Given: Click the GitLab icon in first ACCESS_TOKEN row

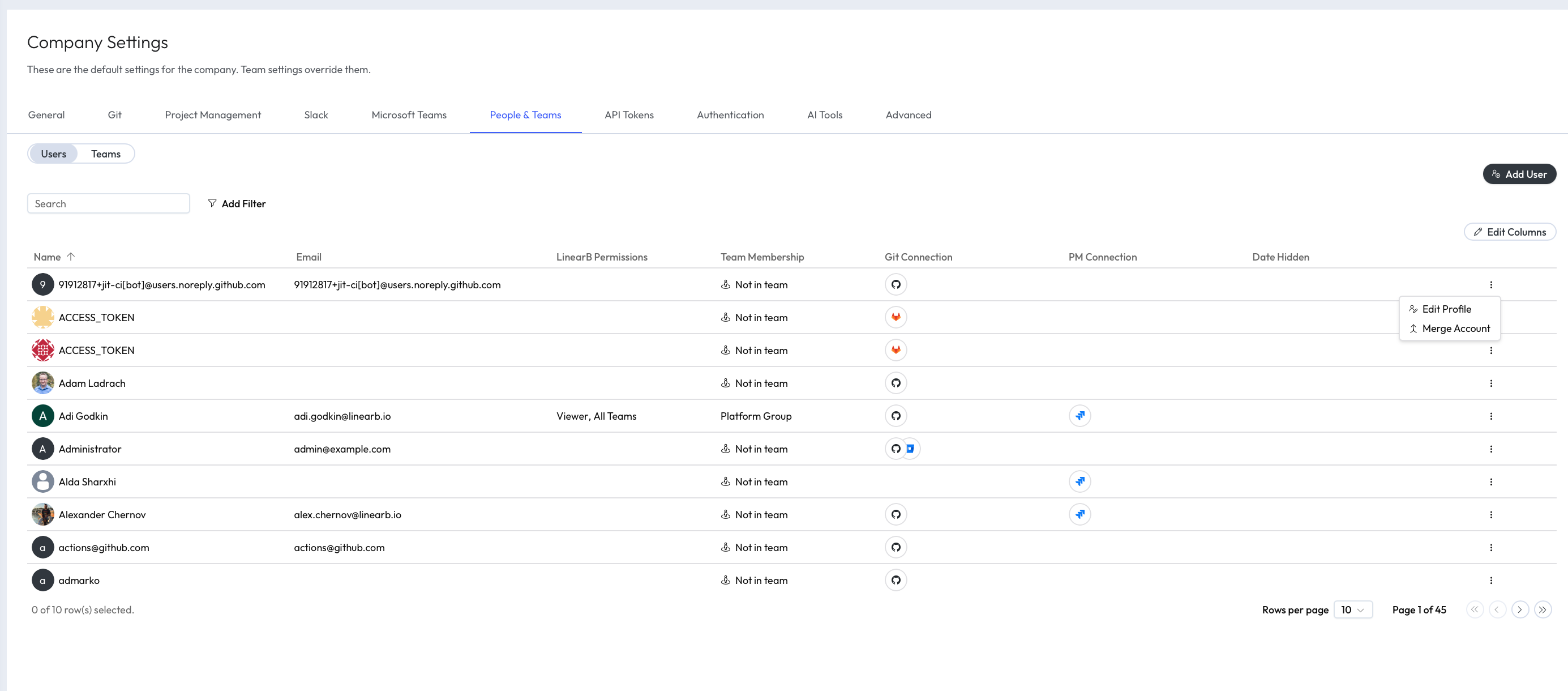Looking at the screenshot, I should [896, 317].
